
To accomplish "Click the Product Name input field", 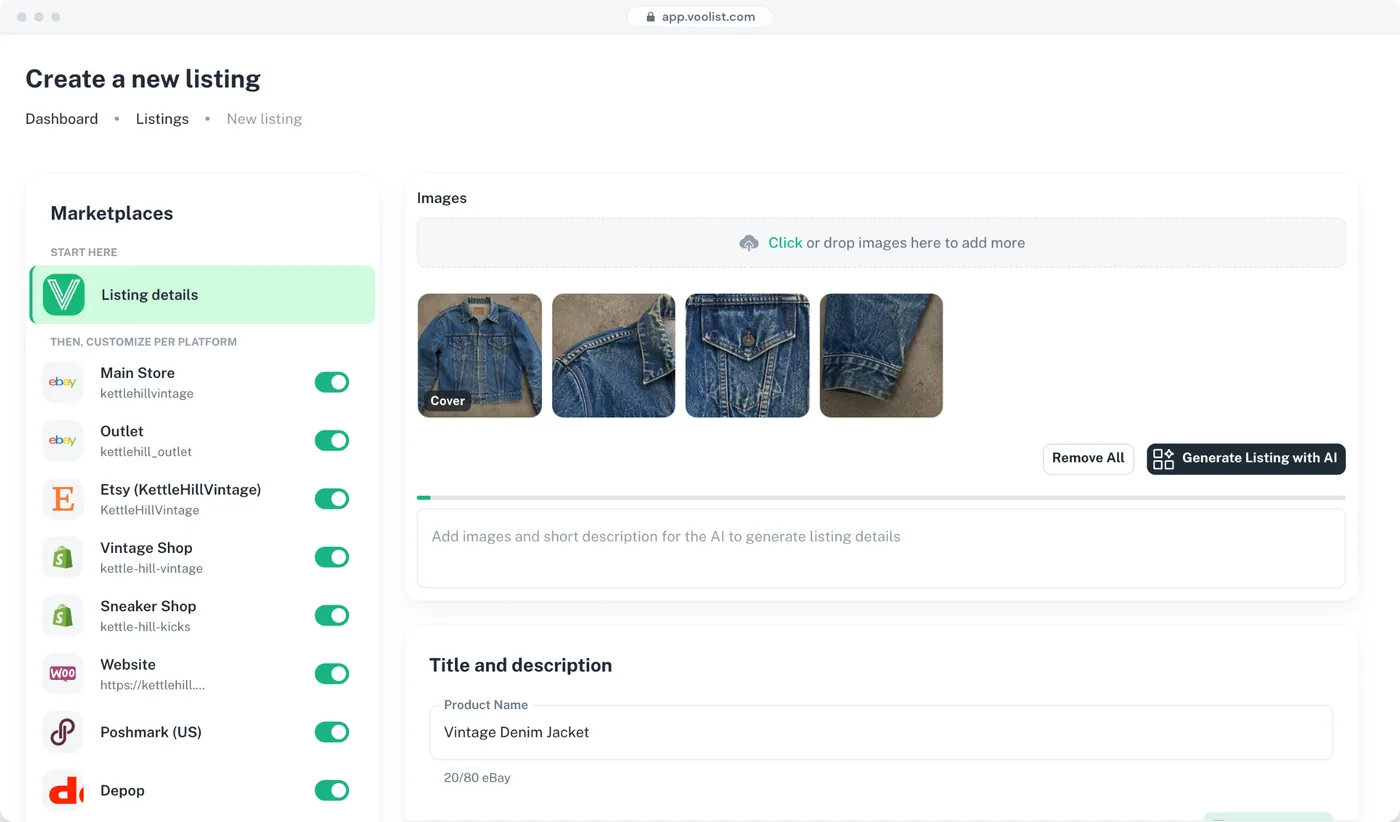I will pos(881,733).
